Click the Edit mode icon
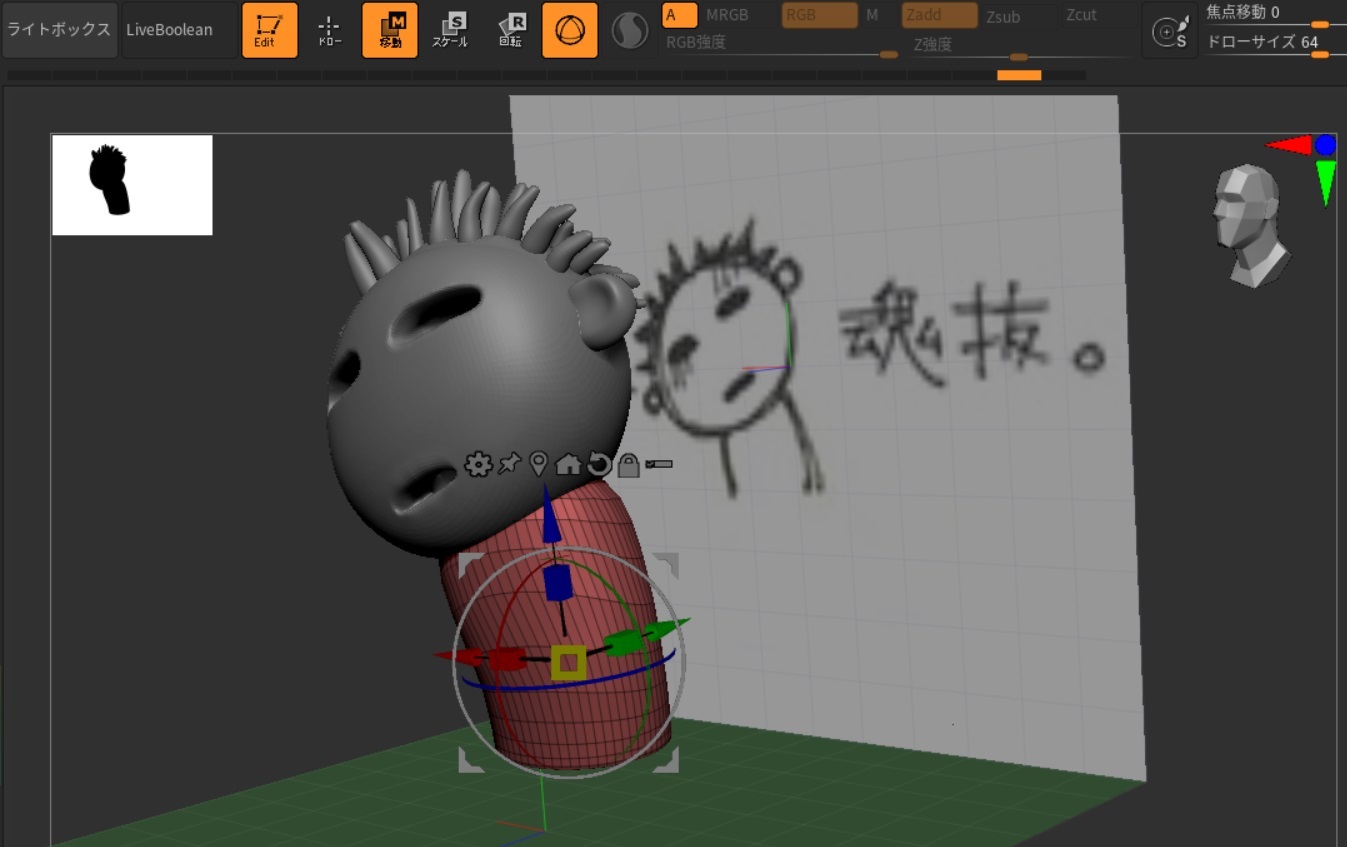Image resolution: width=1347 pixels, height=847 pixels. [x=269, y=29]
